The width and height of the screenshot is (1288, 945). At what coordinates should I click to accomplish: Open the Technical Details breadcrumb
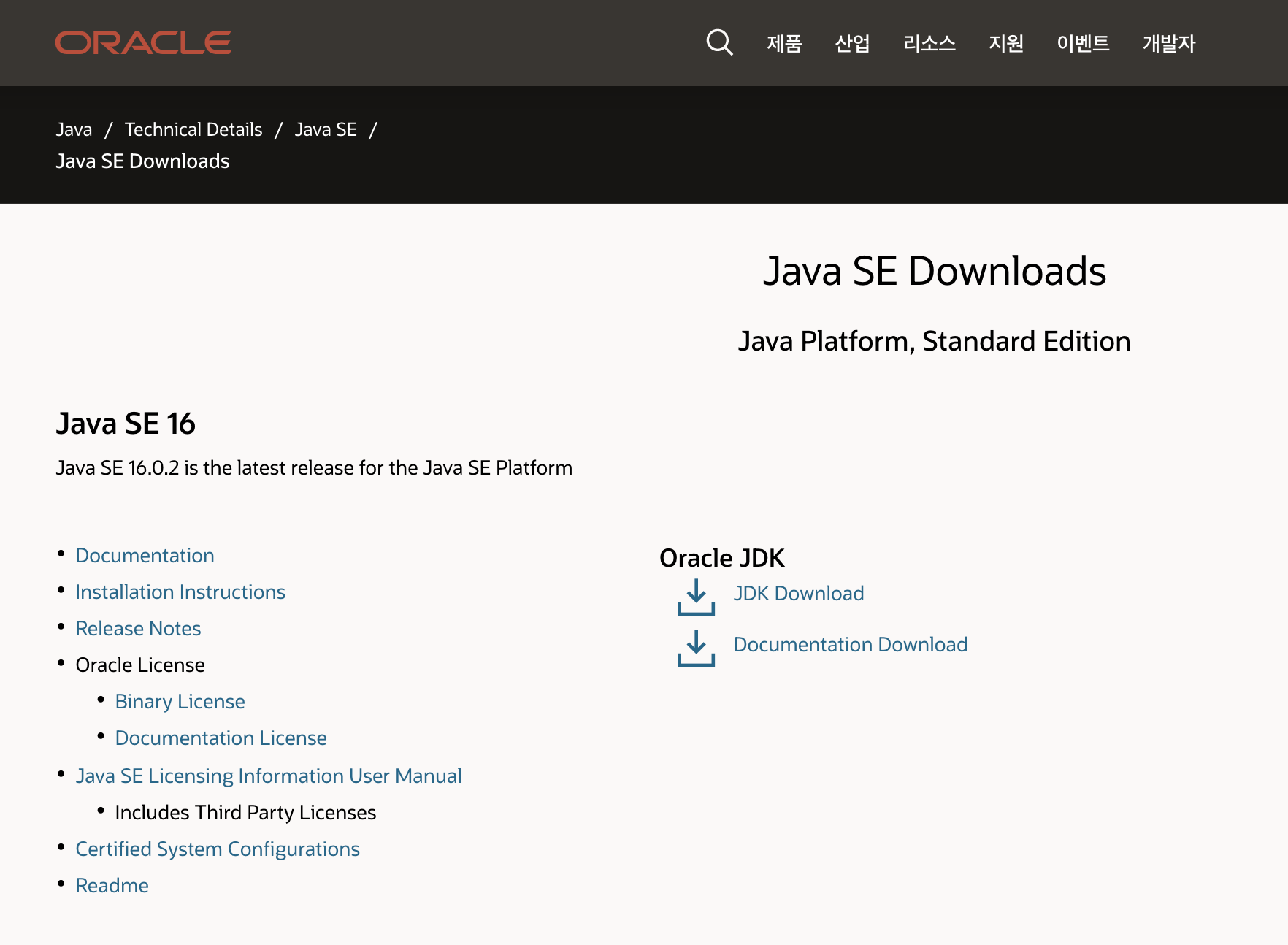click(x=193, y=129)
